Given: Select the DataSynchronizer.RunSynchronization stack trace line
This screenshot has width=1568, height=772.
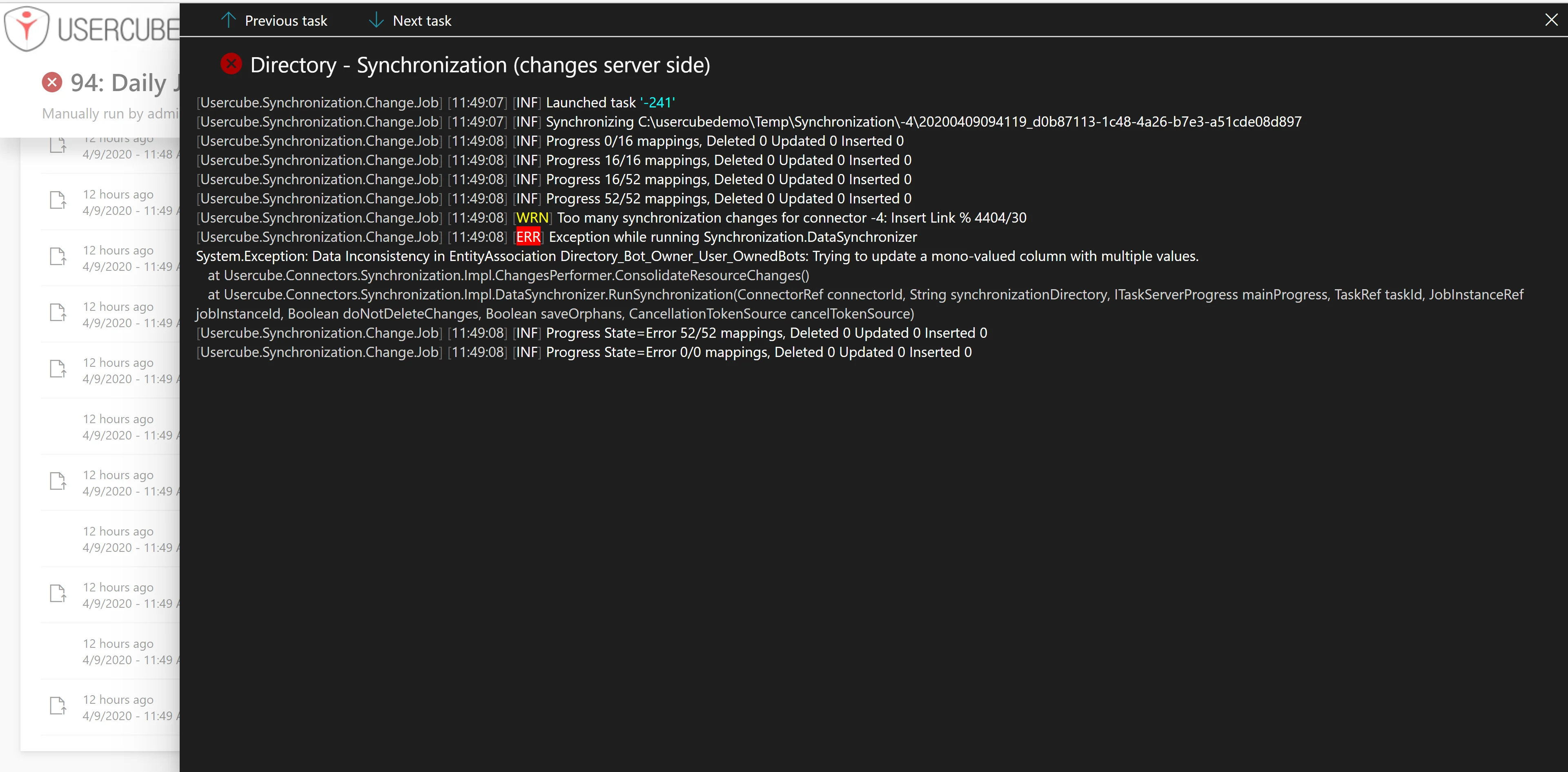Looking at the screenshot, I should 866,295.
